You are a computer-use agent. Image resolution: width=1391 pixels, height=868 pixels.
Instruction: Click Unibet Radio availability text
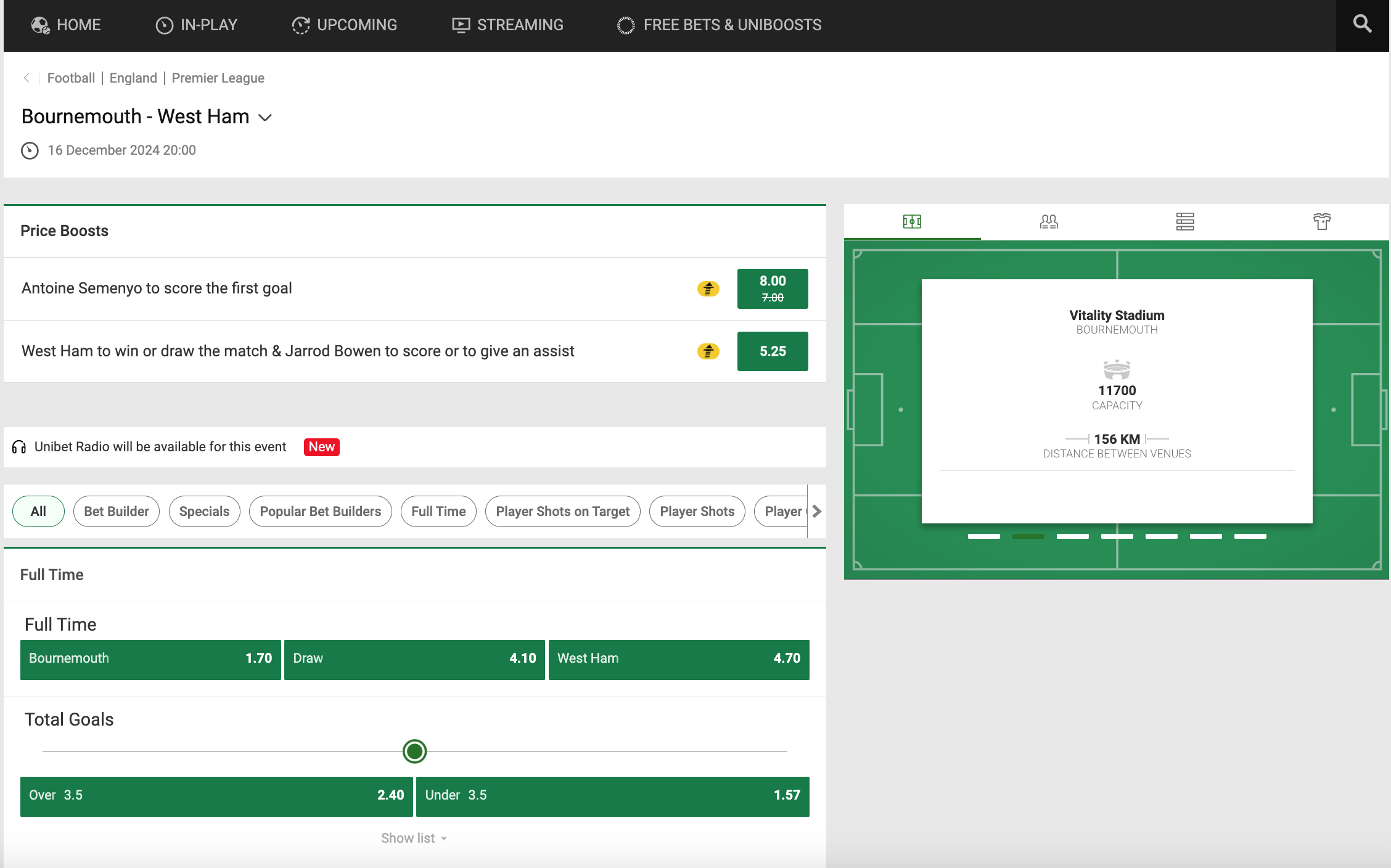pyautogui.click(x=160, y=447)
